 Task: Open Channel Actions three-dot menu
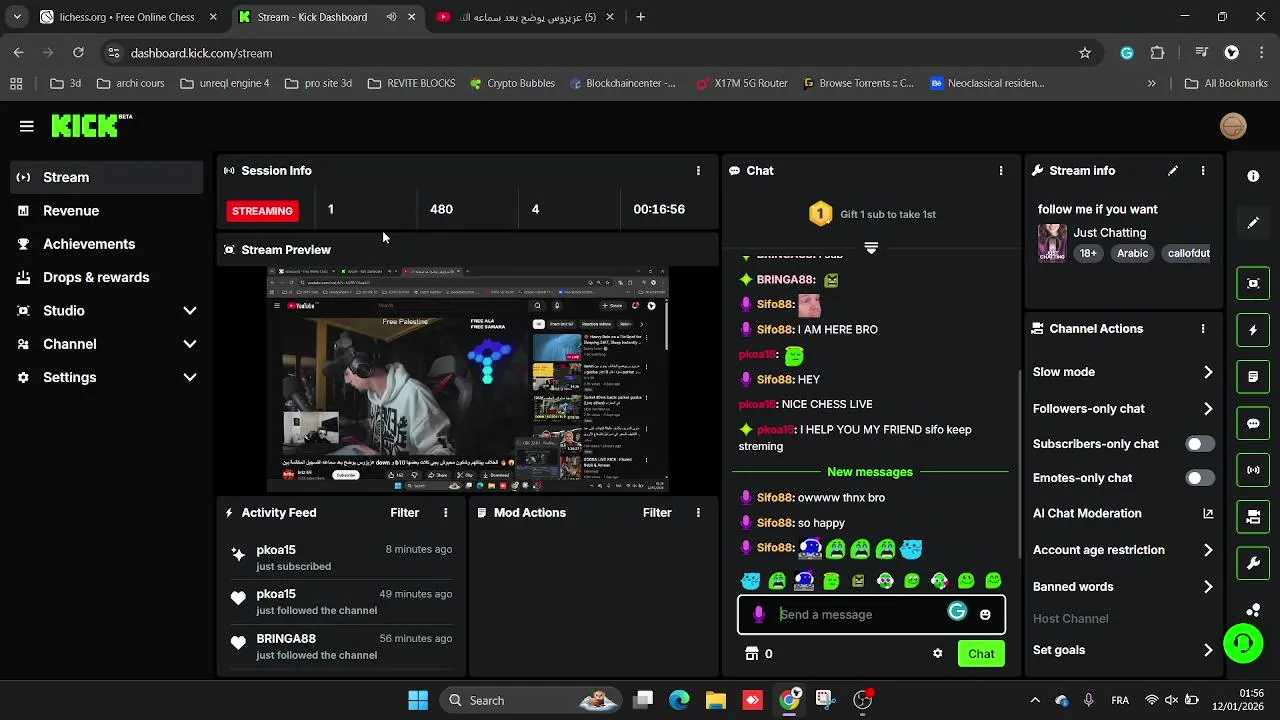click(x=1203, y=329)
